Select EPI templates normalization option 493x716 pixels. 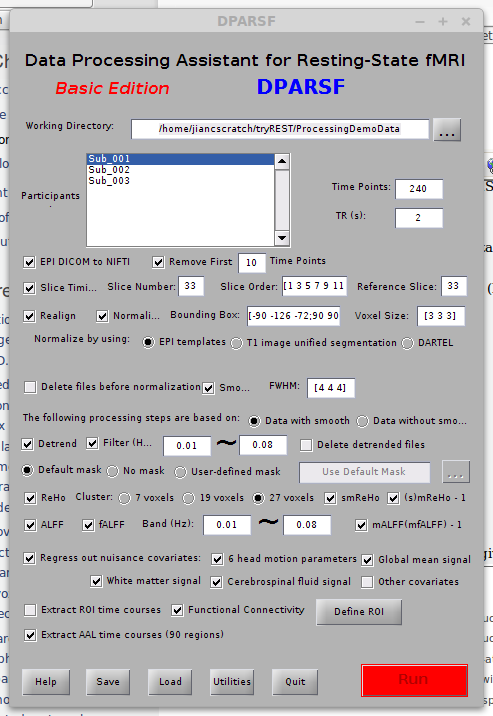(148, 342)
